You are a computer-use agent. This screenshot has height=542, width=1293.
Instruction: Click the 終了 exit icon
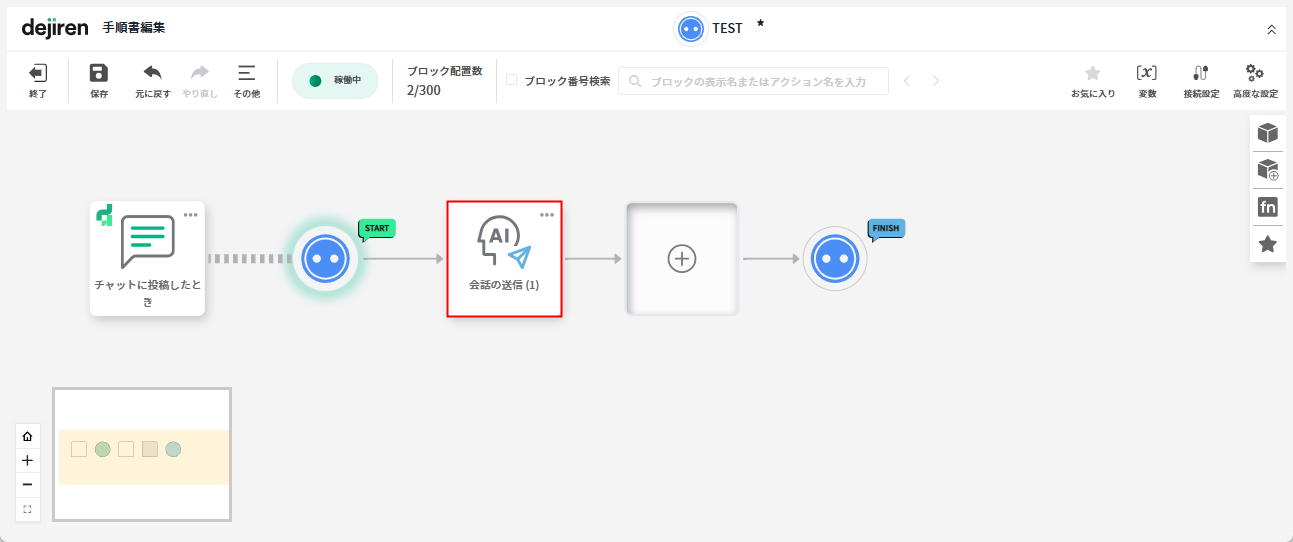tap(37, 74)
